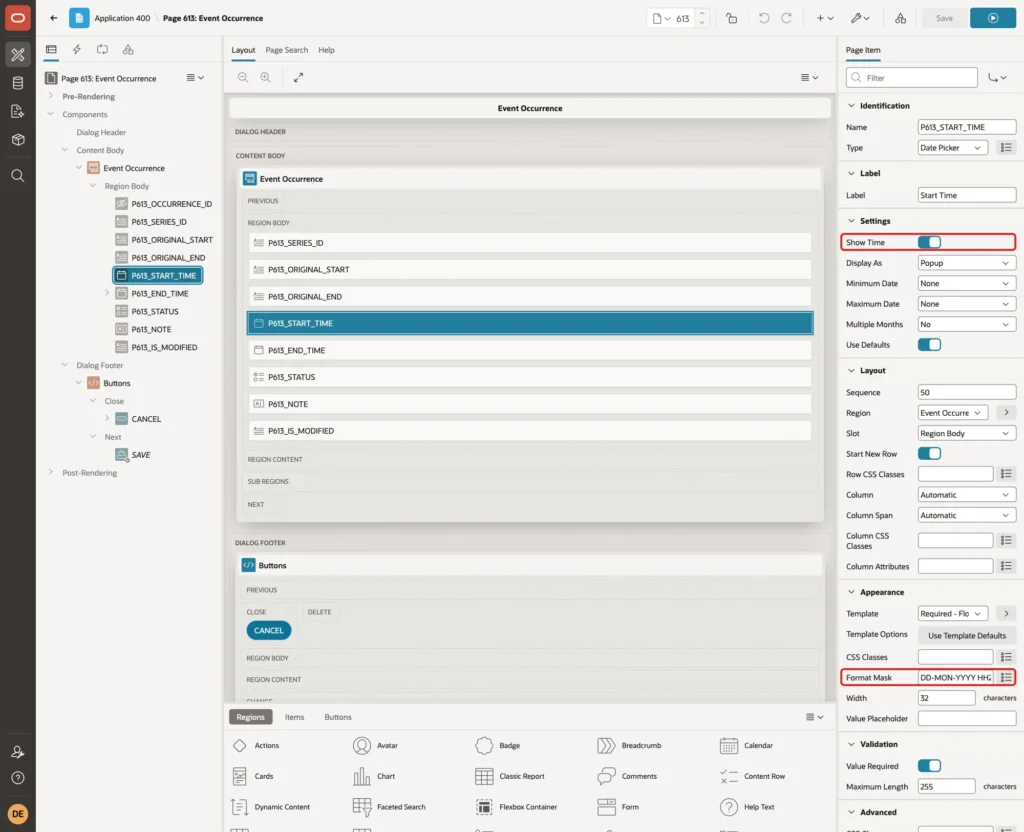Open the Page Search tab

point(287,50)
